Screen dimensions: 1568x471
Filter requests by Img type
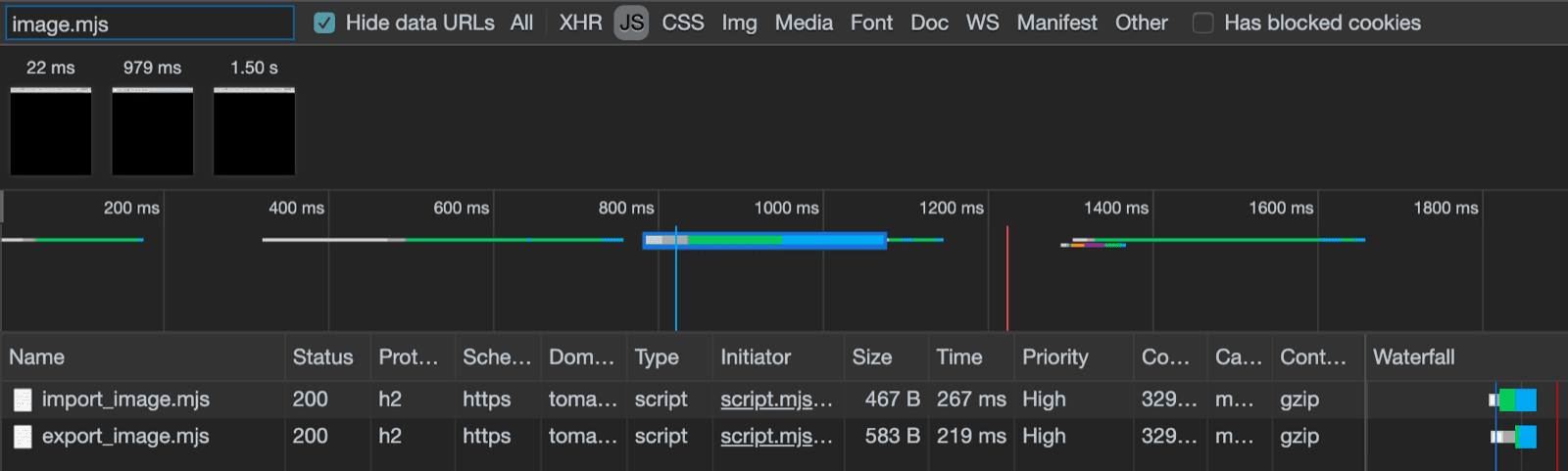(739, 23)
